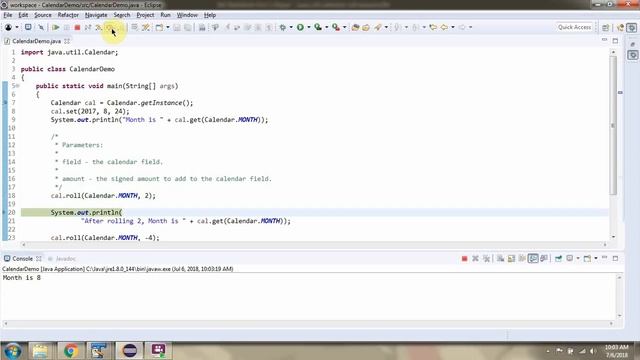
Task: Collapse the main method fold marker
Action: click(x=18, y=86)
